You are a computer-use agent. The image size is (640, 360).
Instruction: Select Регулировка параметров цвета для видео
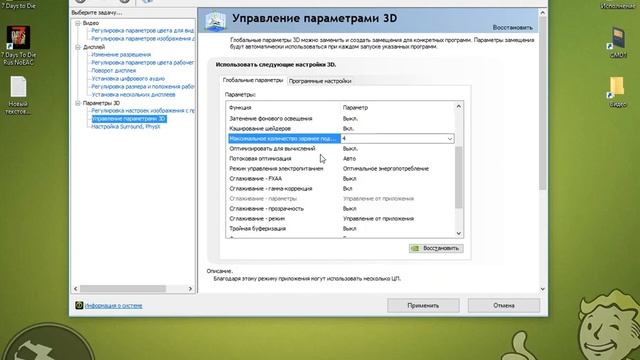pyautogui.click(x=142, y=31)
